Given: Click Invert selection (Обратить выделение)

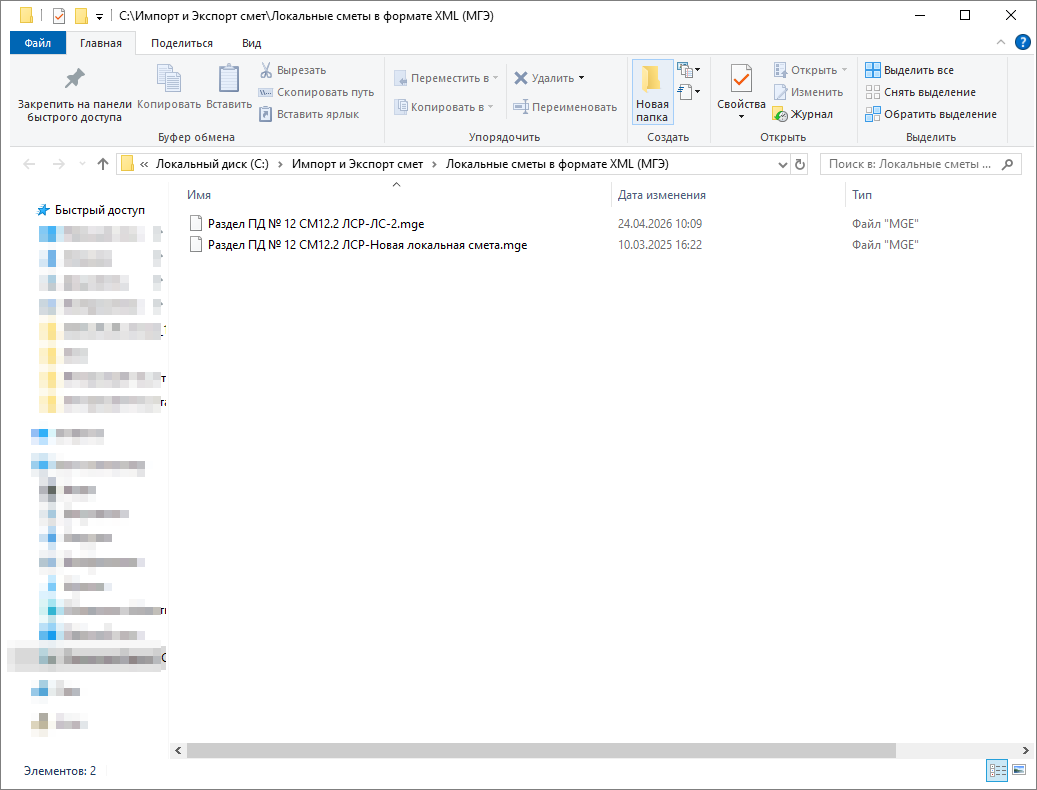Looking at the screenshot, I should (931, 114).
